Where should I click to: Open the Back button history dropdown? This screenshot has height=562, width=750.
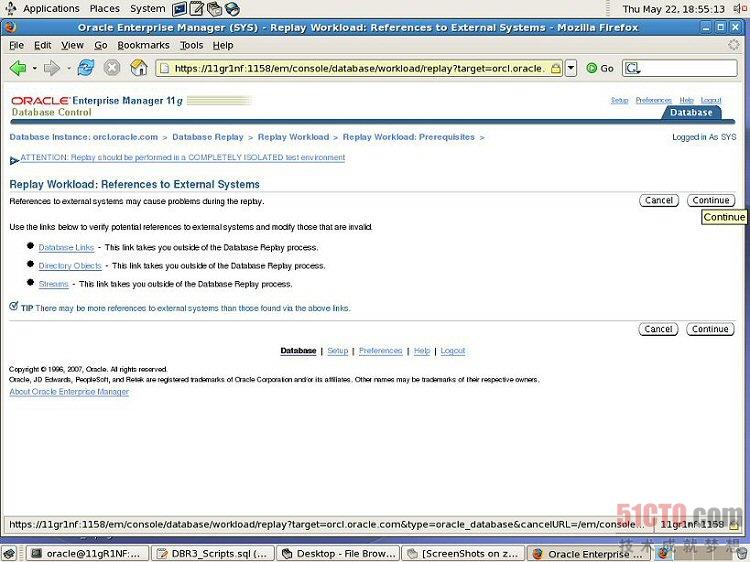[34, 68]
